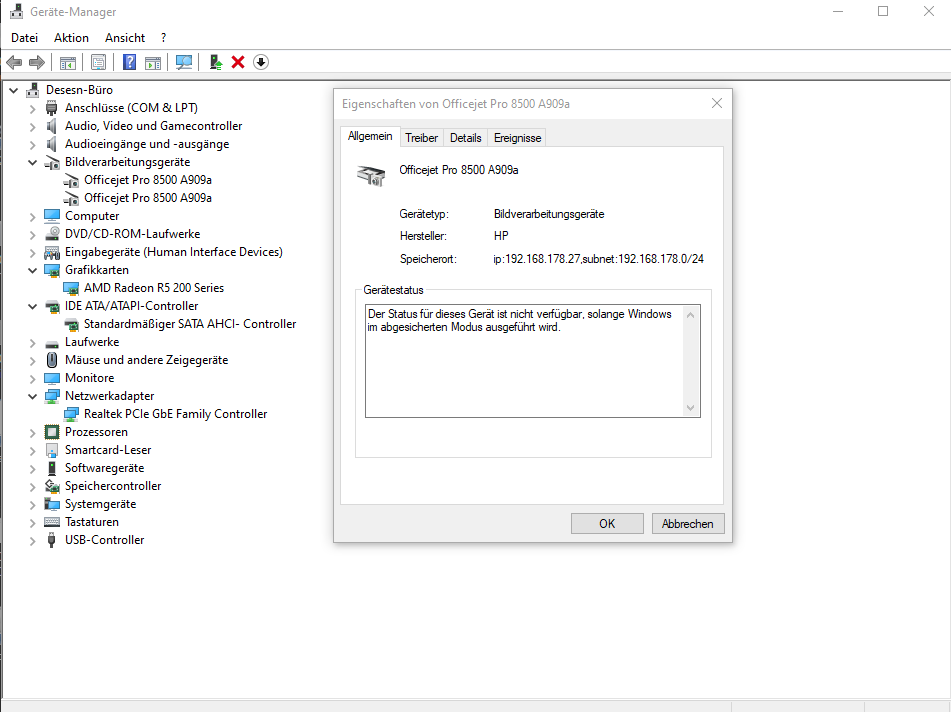951x712 pixels.
Task: Click the mouse icon for Mäuse und andere Zeigegeräte
Action: 52,360
